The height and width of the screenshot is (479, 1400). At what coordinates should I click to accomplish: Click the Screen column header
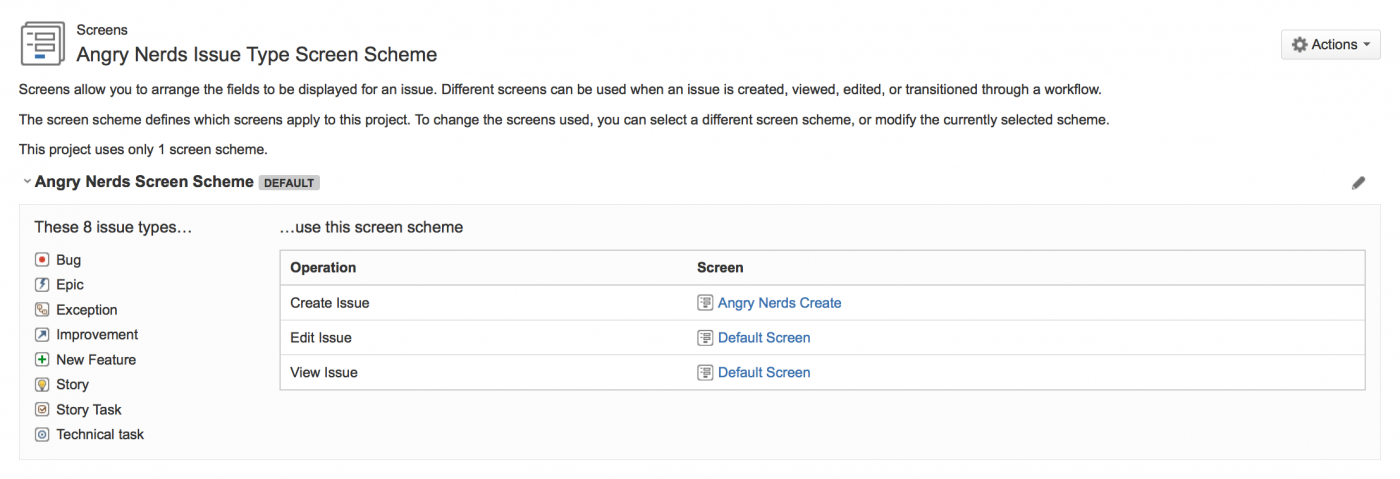pyautogui.click(x=720, y=268)
